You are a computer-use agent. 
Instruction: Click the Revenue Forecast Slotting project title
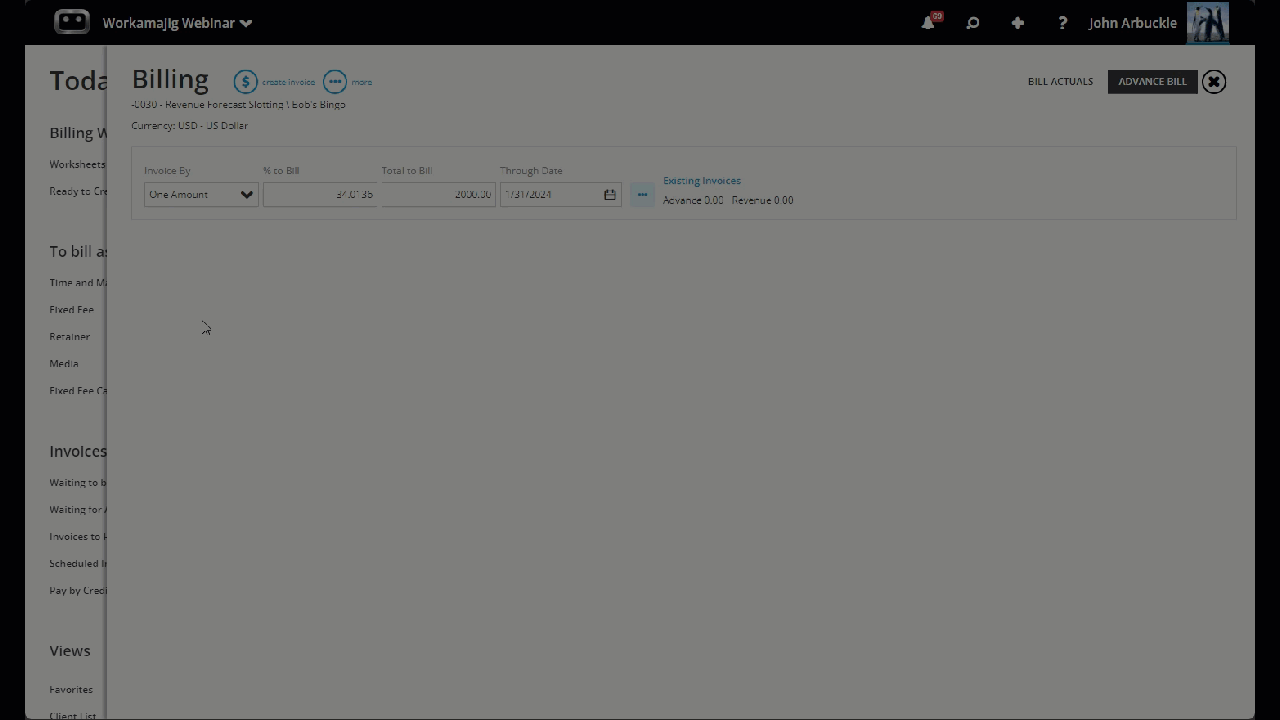pos(239,105)
